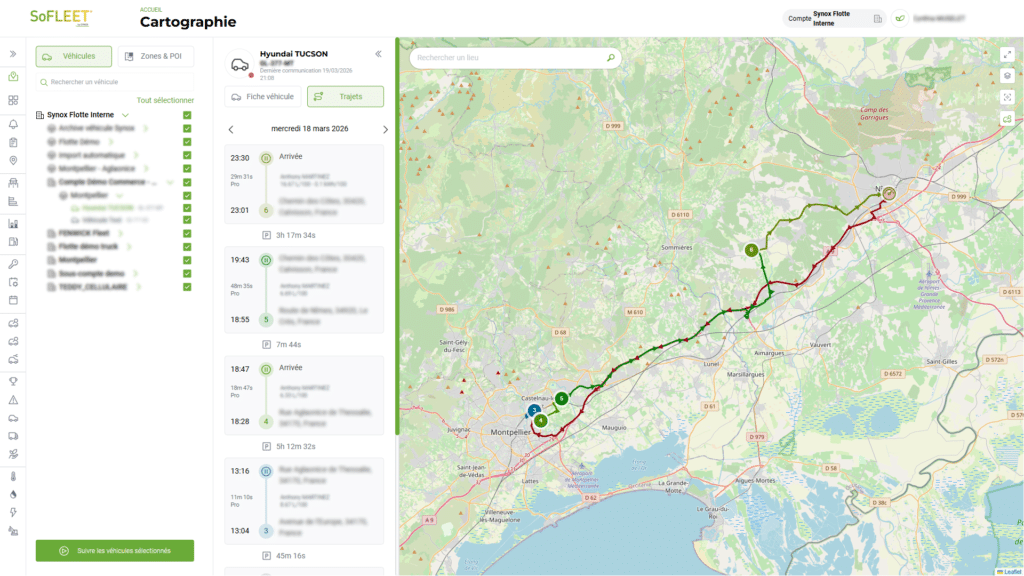The height and width of the screenshot is (576, 1024).
Task: Open the dashboard grid sidebar icon
Action: 13,101
